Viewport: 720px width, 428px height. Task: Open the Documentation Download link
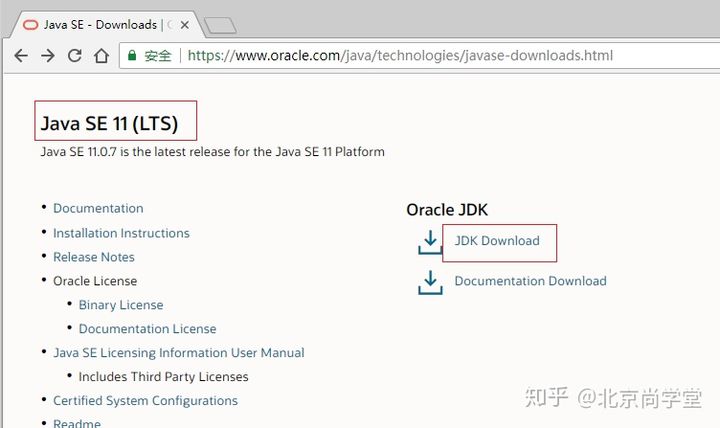pos(530,281)
